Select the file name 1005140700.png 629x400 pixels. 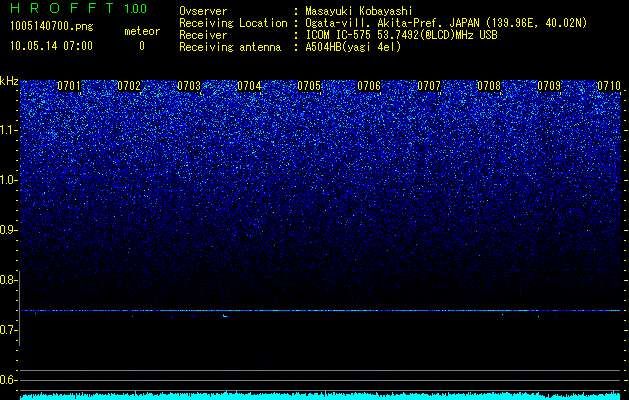coord(51,27)
